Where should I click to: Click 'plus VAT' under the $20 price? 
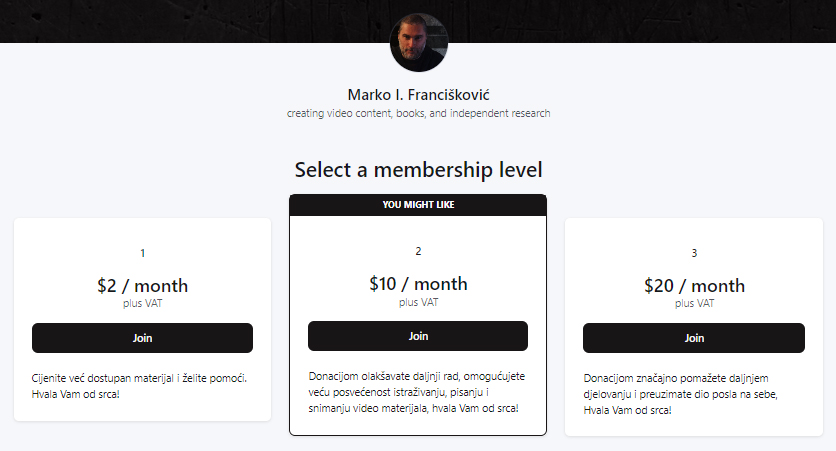click(x=694, y=303)
